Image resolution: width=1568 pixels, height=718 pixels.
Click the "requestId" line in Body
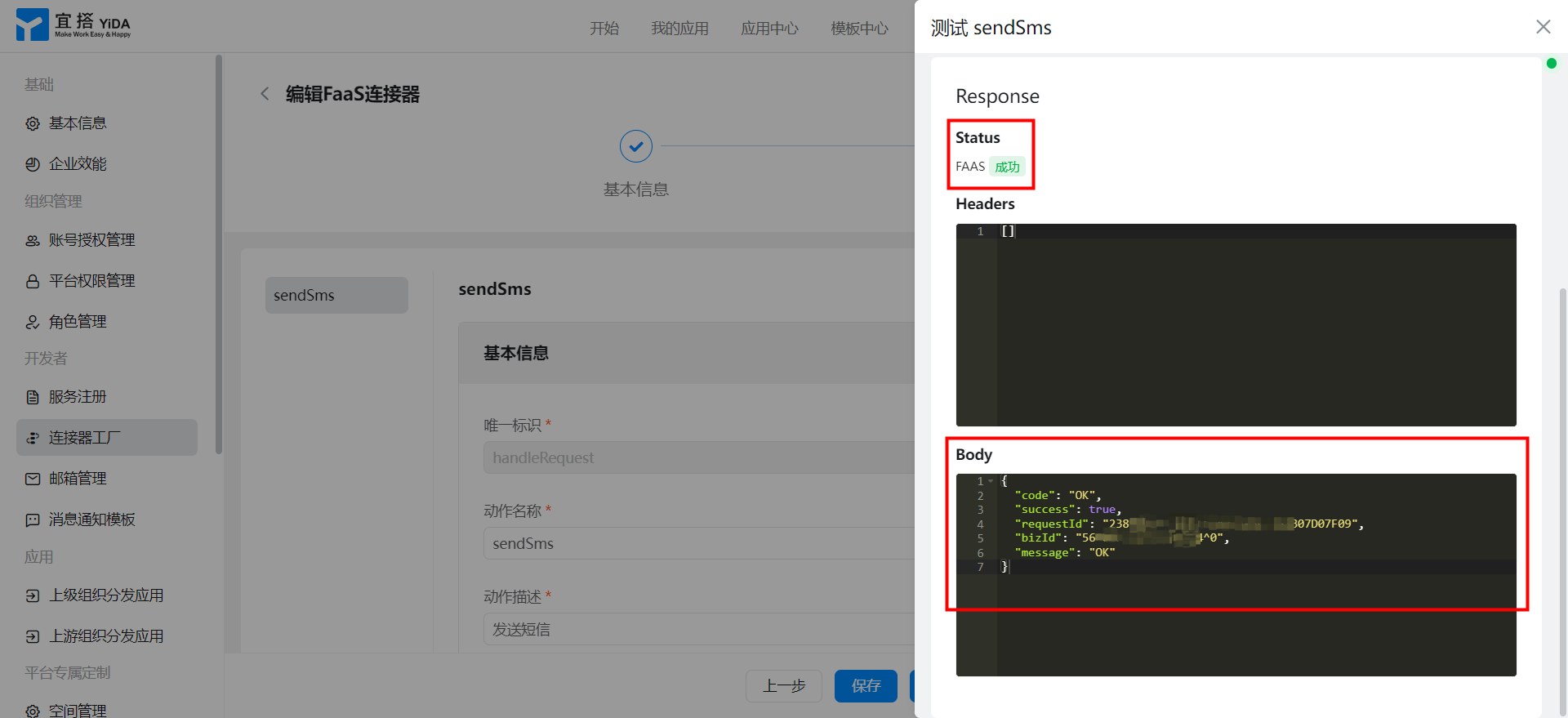tap(1189, 524)
